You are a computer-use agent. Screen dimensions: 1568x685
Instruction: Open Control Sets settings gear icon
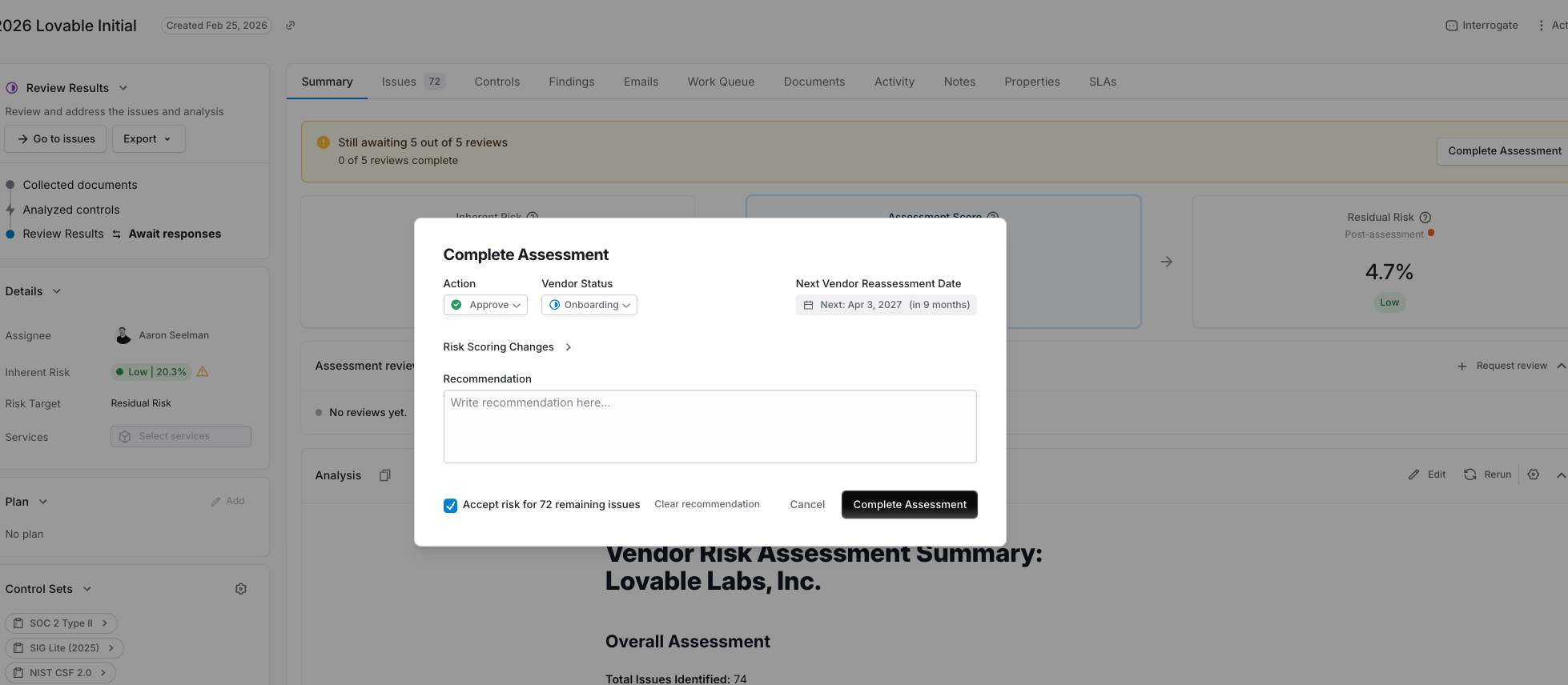241,589
